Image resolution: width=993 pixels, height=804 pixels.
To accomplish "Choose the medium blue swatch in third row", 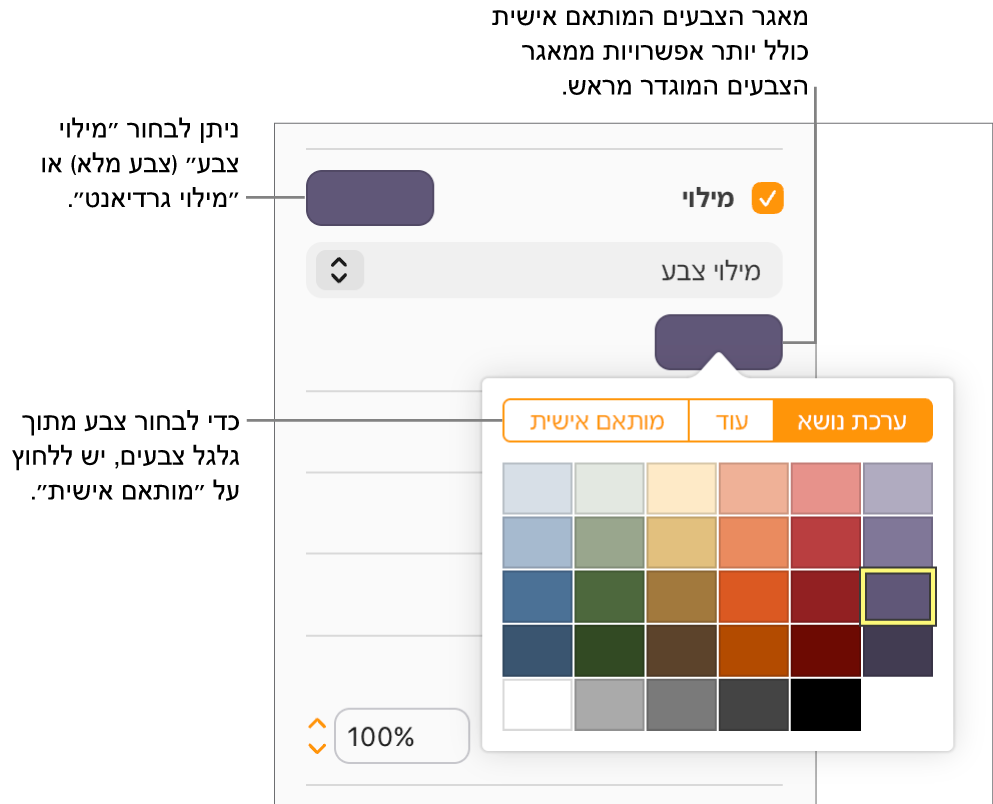I will click(x=538, y=597).
